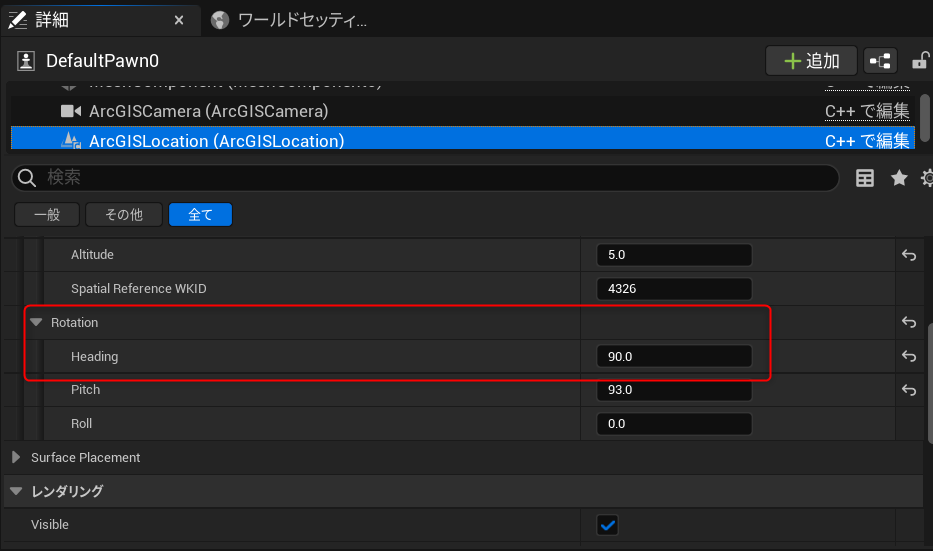
Task: Click the Heading value field
Action: coord(674,356)
